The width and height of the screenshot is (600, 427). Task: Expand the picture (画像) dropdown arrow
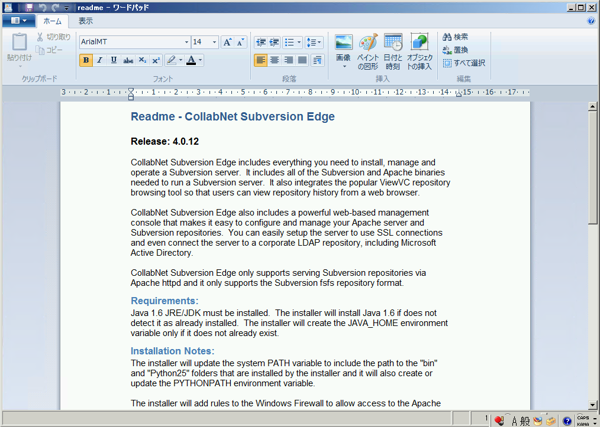344,67
